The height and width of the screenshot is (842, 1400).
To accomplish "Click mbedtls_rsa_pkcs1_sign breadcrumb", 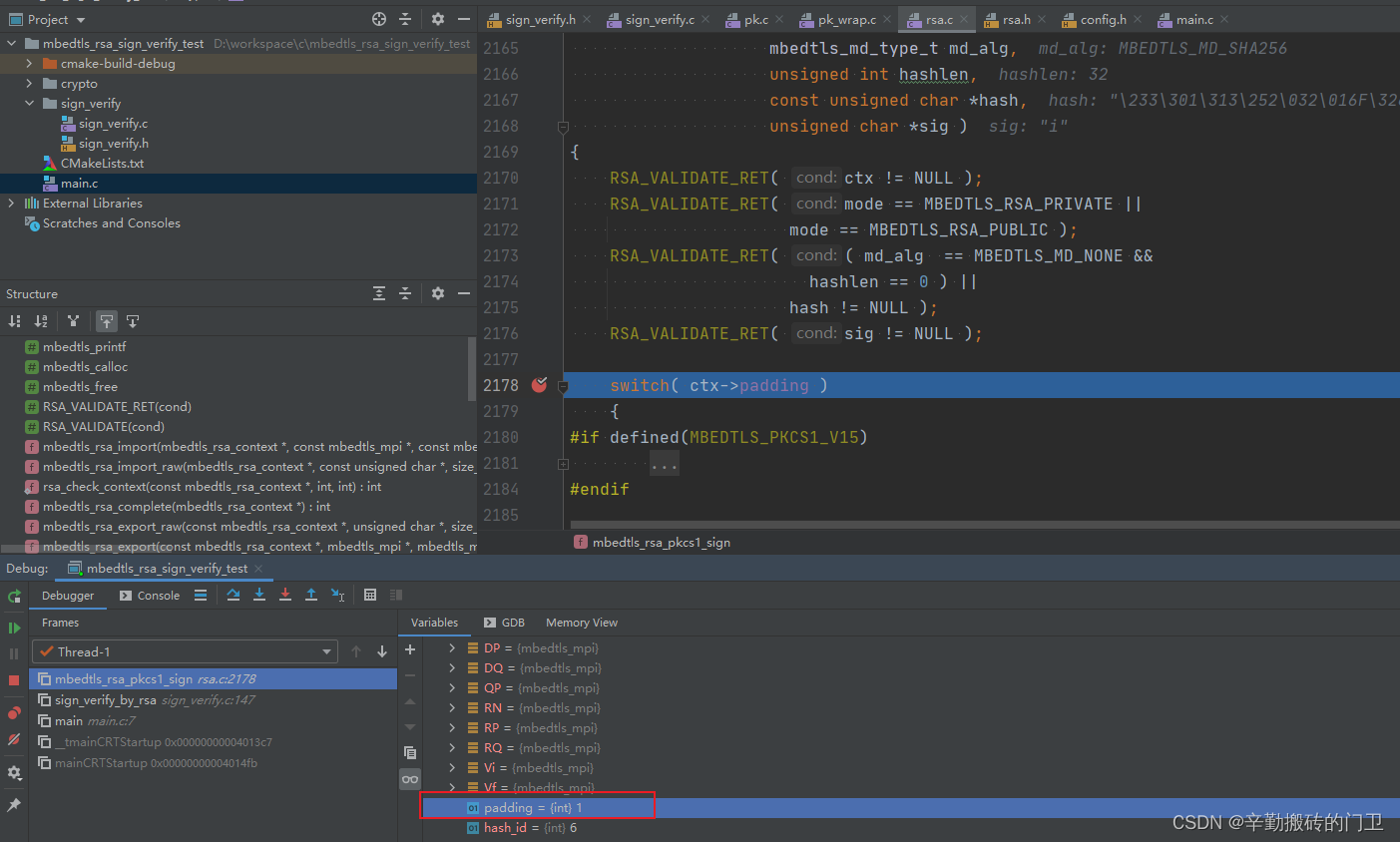I will click(x=661, y=543).
